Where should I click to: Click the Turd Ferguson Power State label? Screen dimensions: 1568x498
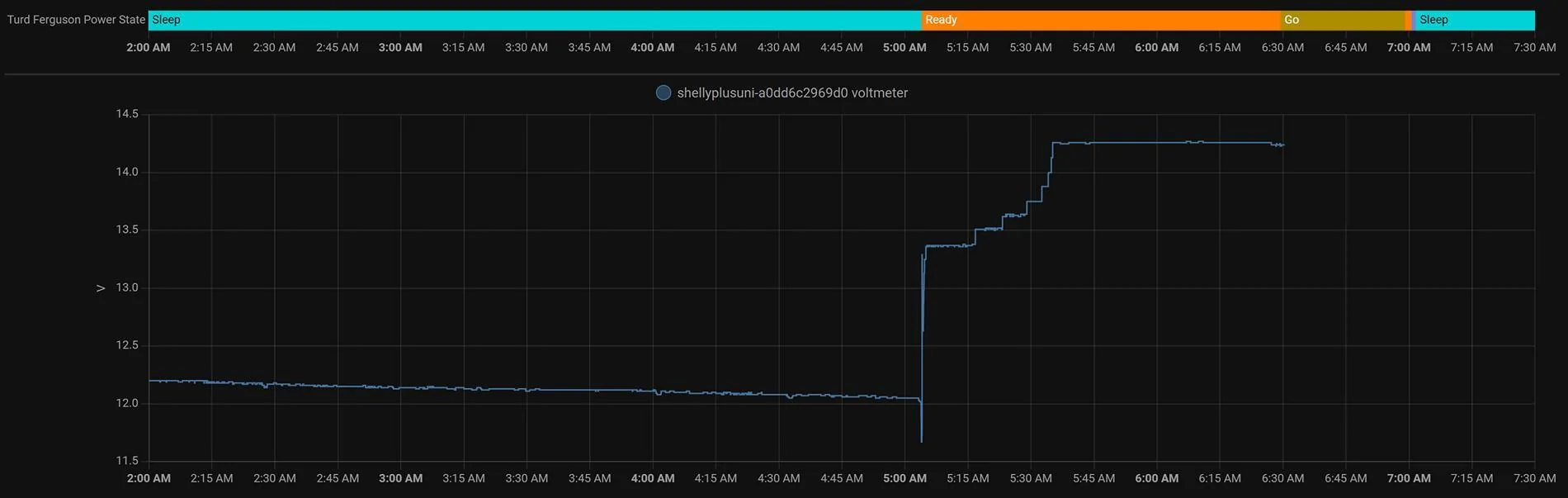click(x=76, y=20)
